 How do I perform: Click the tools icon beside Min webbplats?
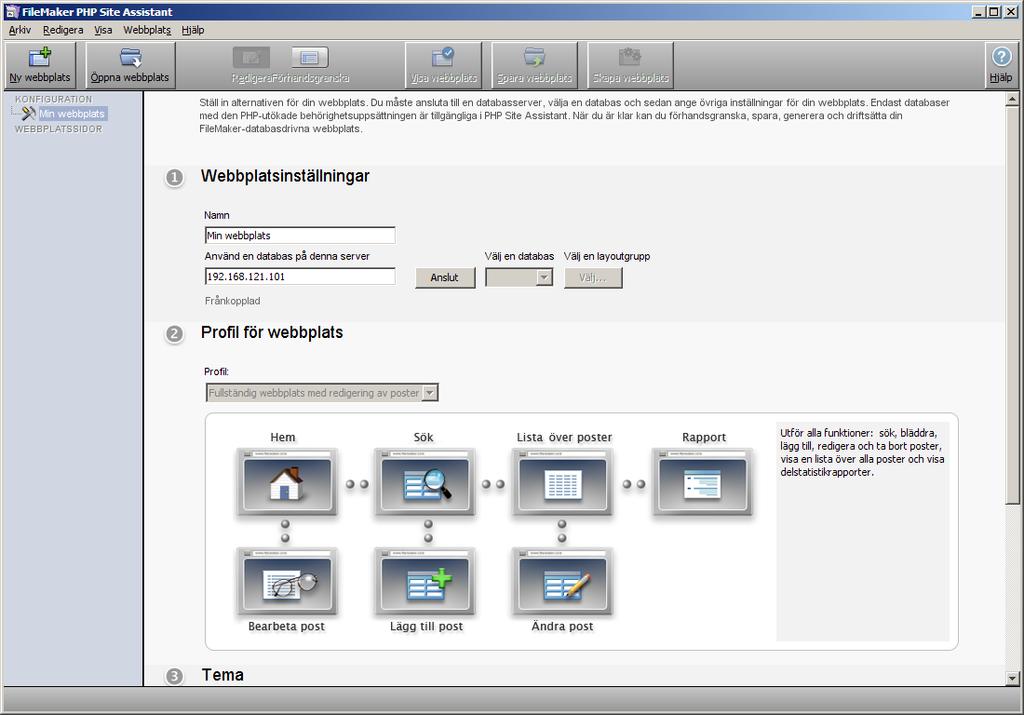pos(28,114)
